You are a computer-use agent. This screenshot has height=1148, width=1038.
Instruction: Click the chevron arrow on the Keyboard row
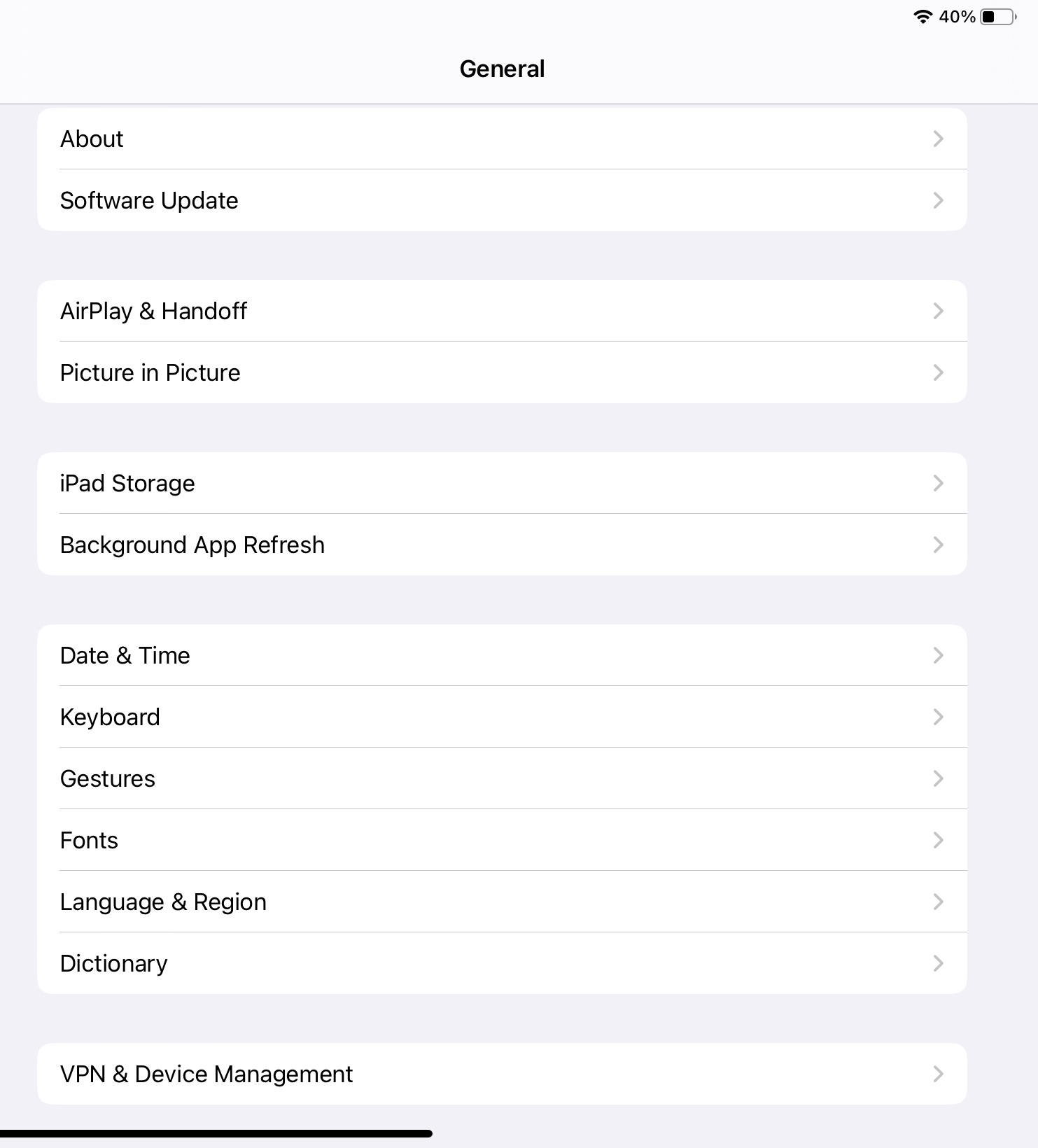(939, 717)
